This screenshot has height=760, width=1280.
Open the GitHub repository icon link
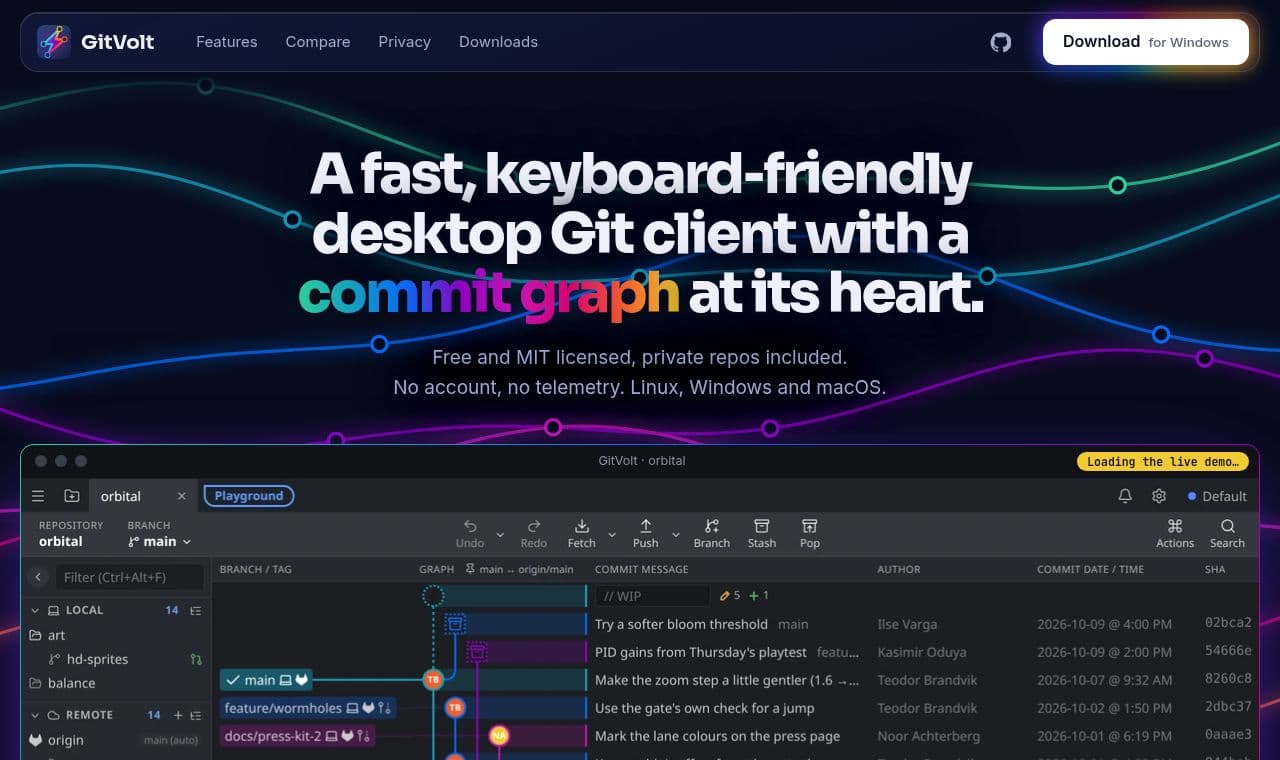click(x=1001, y=42)
